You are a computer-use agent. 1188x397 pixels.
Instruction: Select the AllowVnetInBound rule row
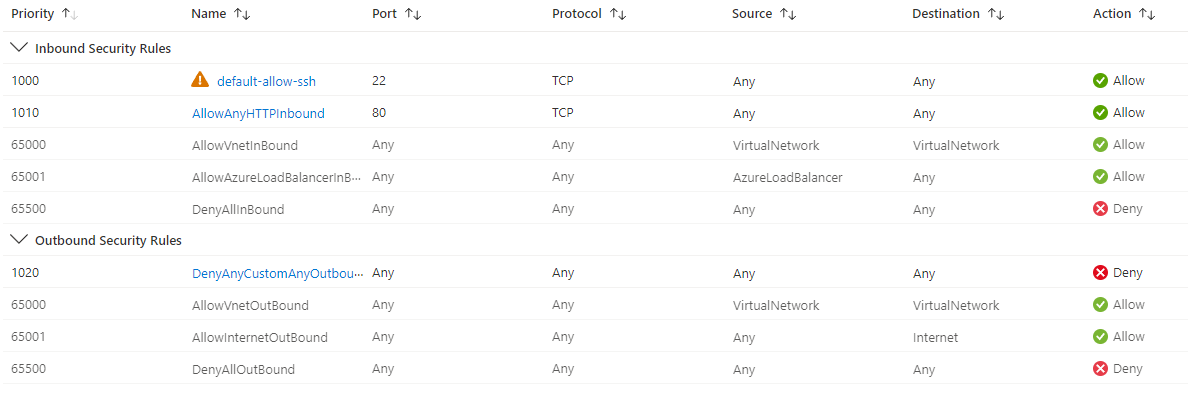[x=594, y=145]
